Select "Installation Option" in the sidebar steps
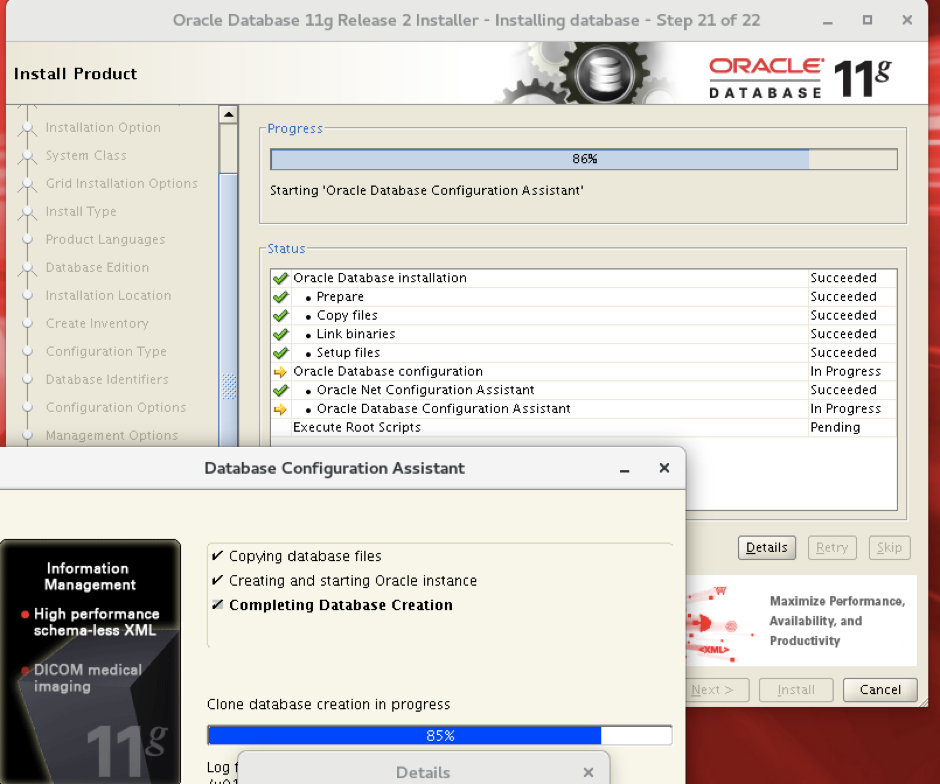 point(103,127)
